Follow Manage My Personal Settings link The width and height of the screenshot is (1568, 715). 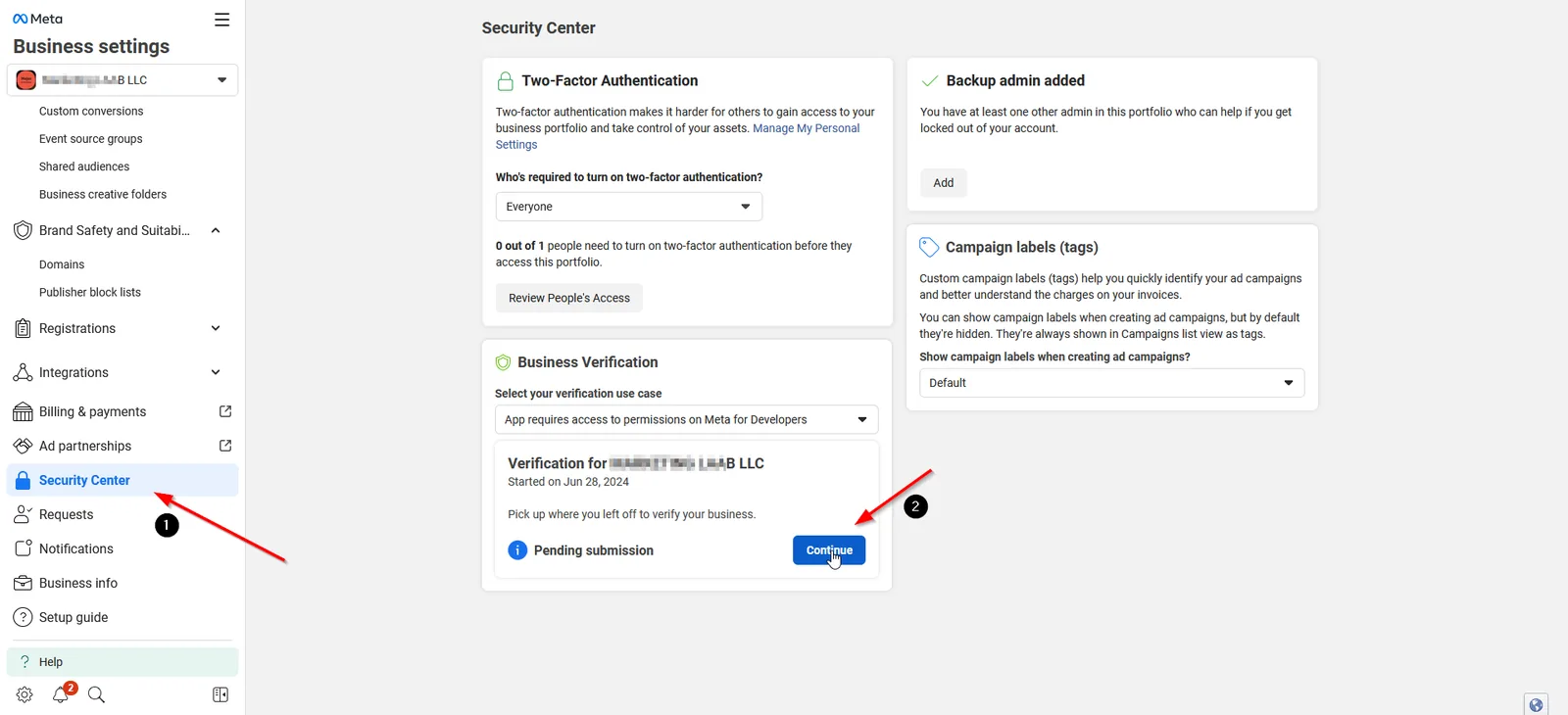point(677,136)
